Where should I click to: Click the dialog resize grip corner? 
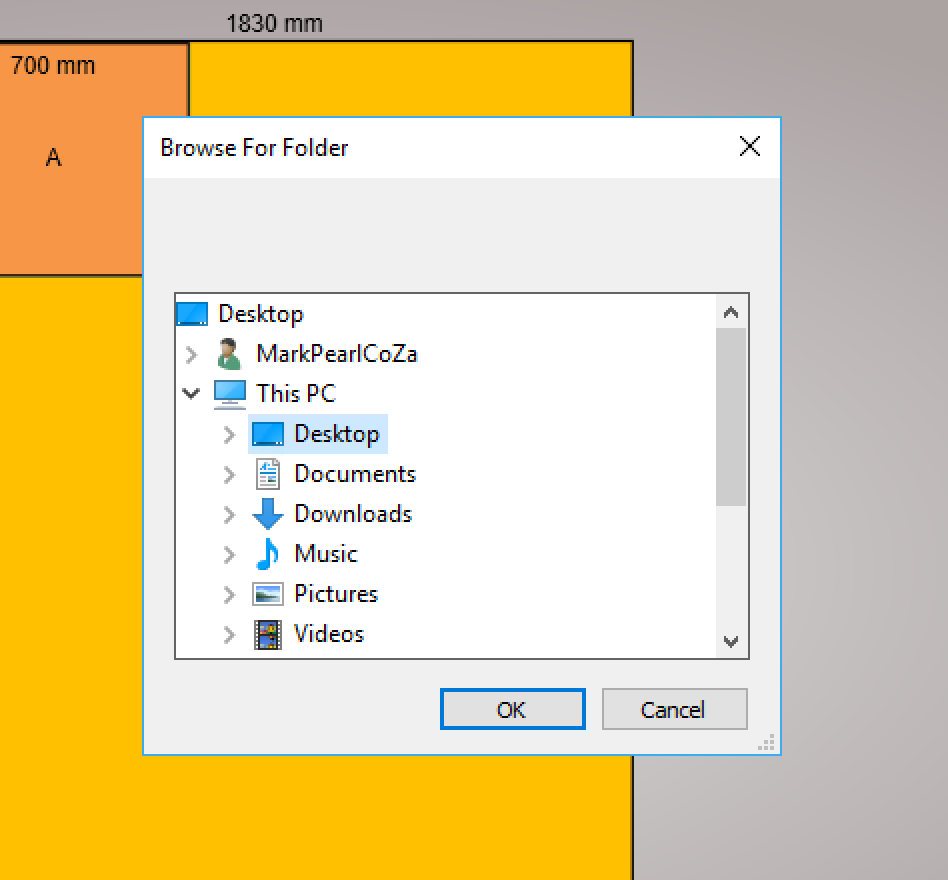point(768,743)
